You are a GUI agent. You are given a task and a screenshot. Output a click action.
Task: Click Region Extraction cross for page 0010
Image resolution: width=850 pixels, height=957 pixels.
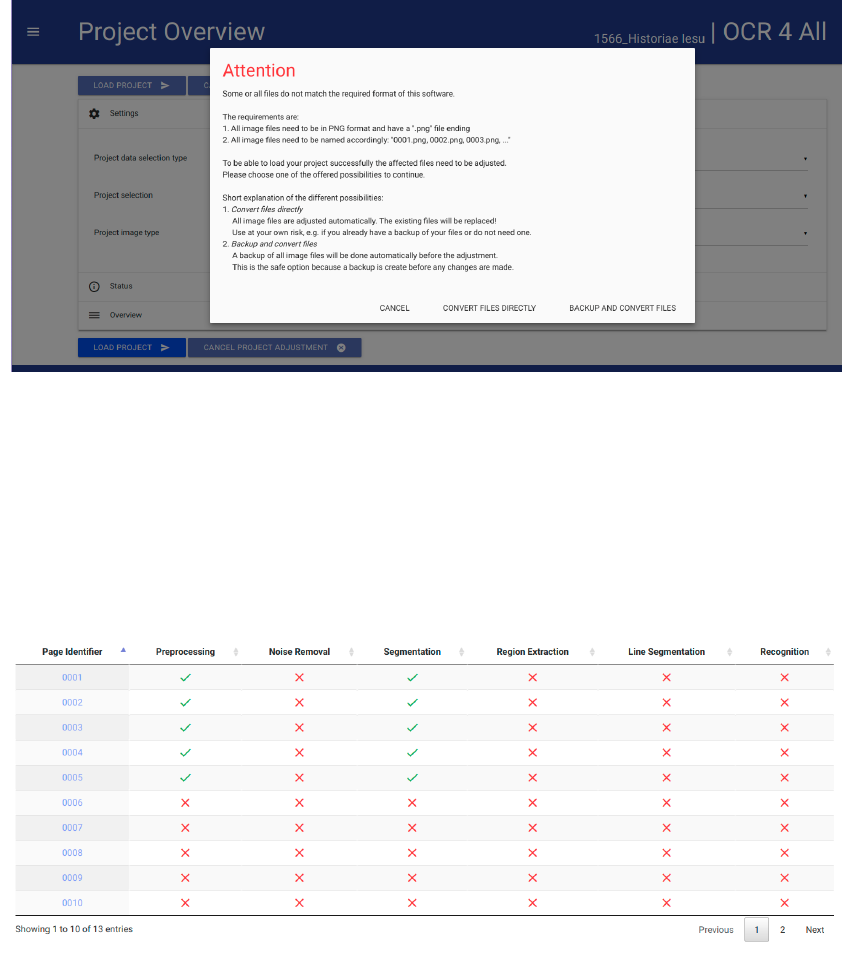point(533,903)
